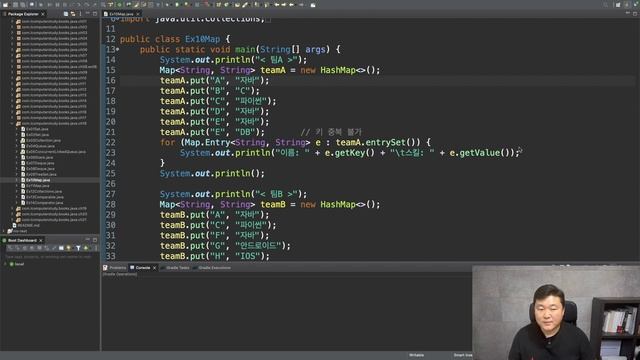Maximize the Package Explorer panel
Viewport: 640px width, 360px height.
[x=95, y=13]
